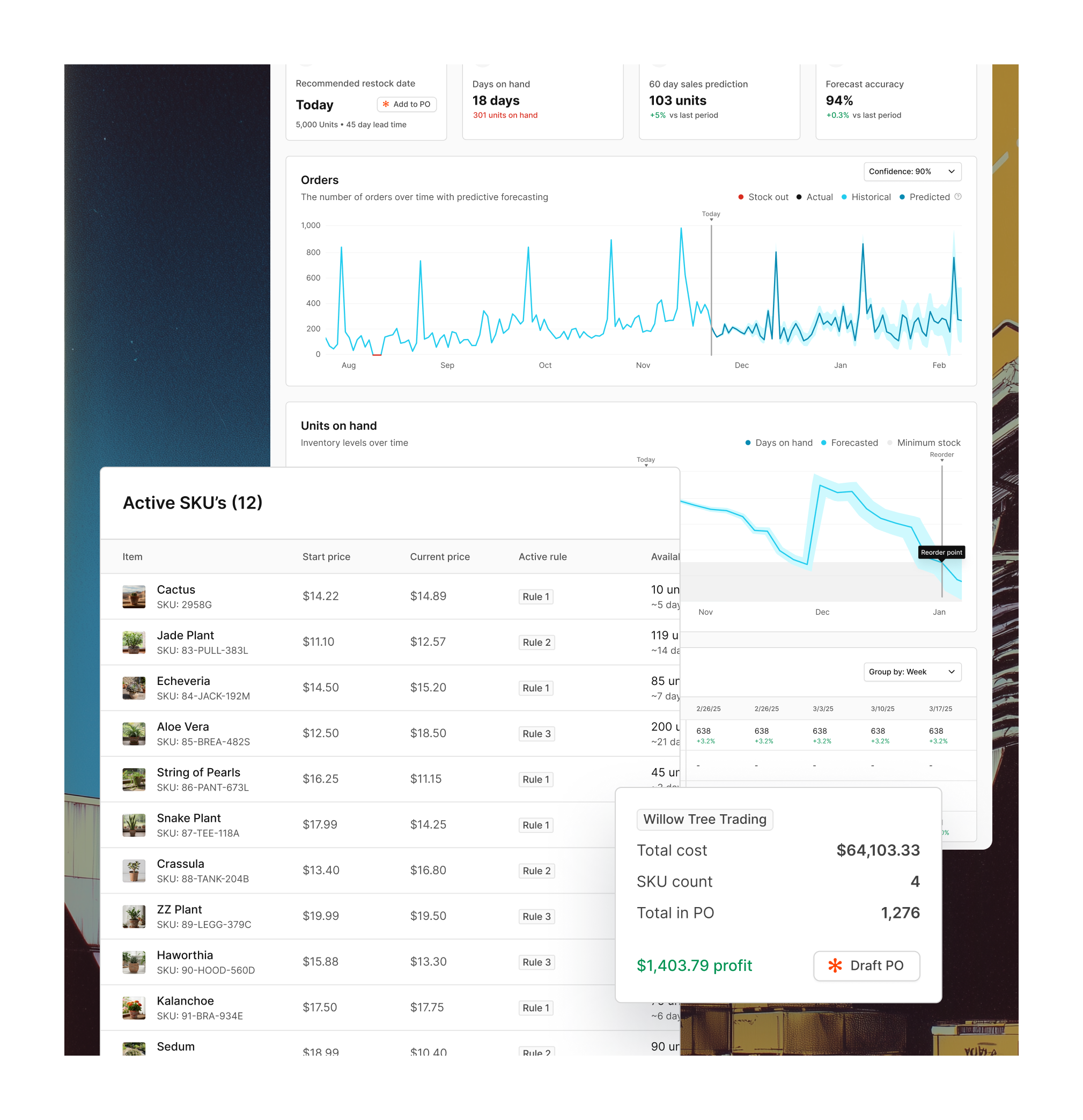
Task: Click the Jade Plant product image
Action: pyautogui.click(x=134, y=642)
